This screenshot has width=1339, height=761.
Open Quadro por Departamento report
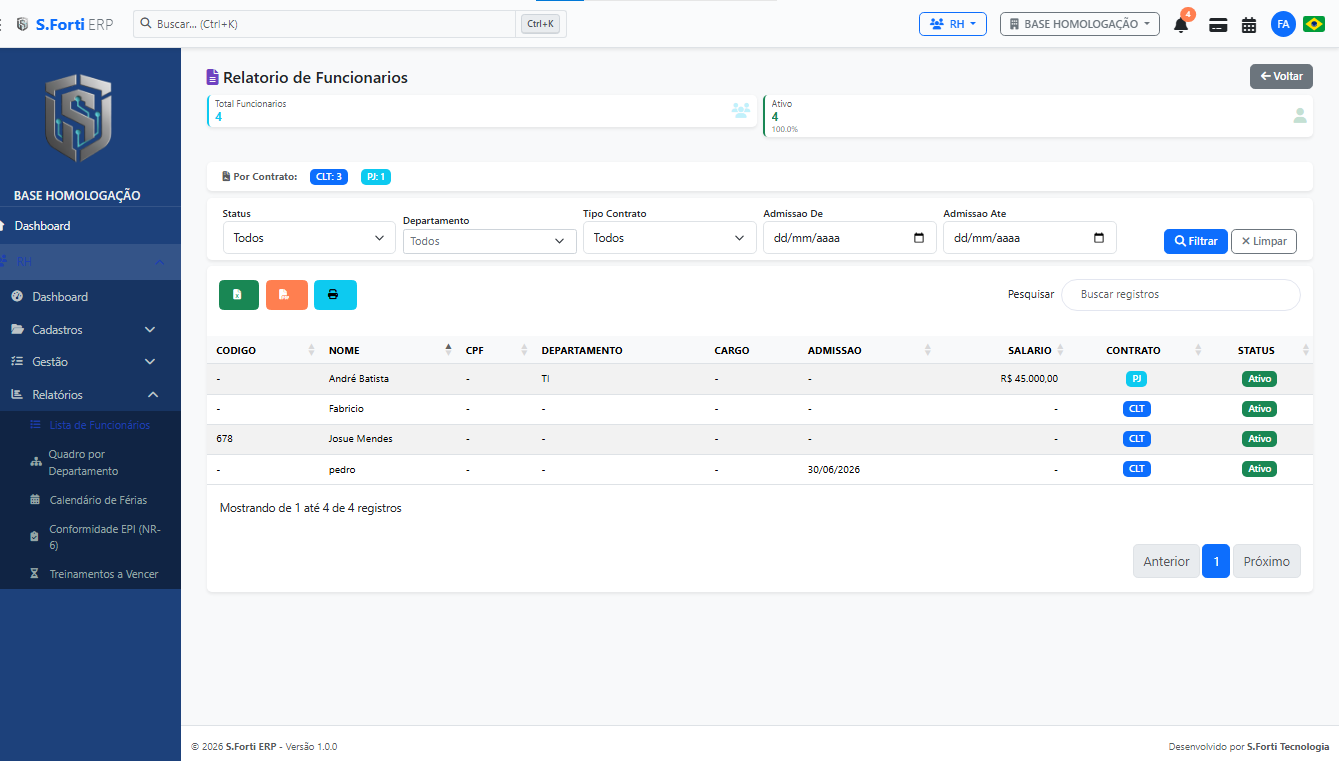pyautogui.click(x=90, y=462)
